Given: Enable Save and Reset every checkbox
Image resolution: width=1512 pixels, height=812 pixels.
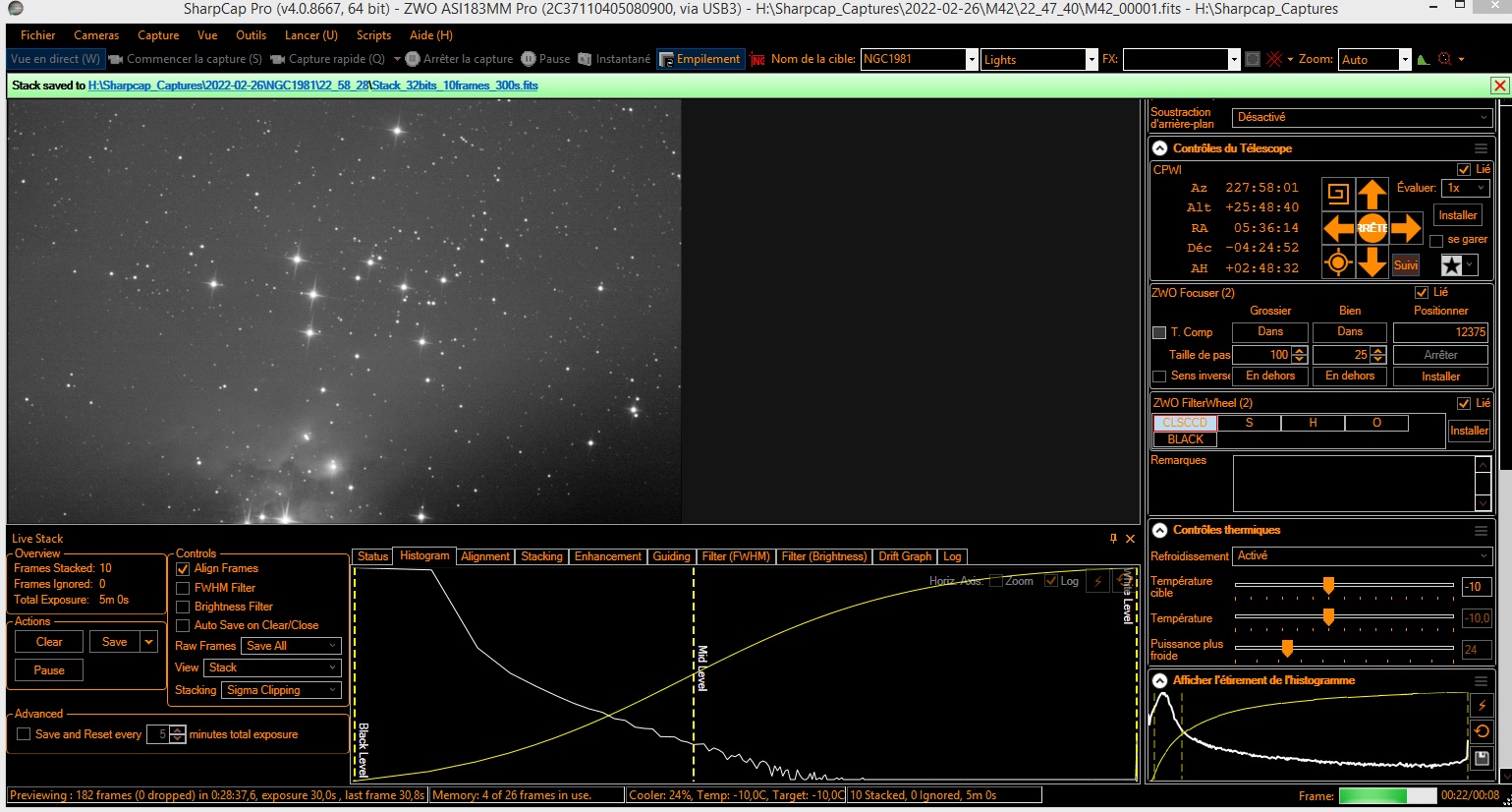Looking at the screenshot, I should click(x=24, y=734).
